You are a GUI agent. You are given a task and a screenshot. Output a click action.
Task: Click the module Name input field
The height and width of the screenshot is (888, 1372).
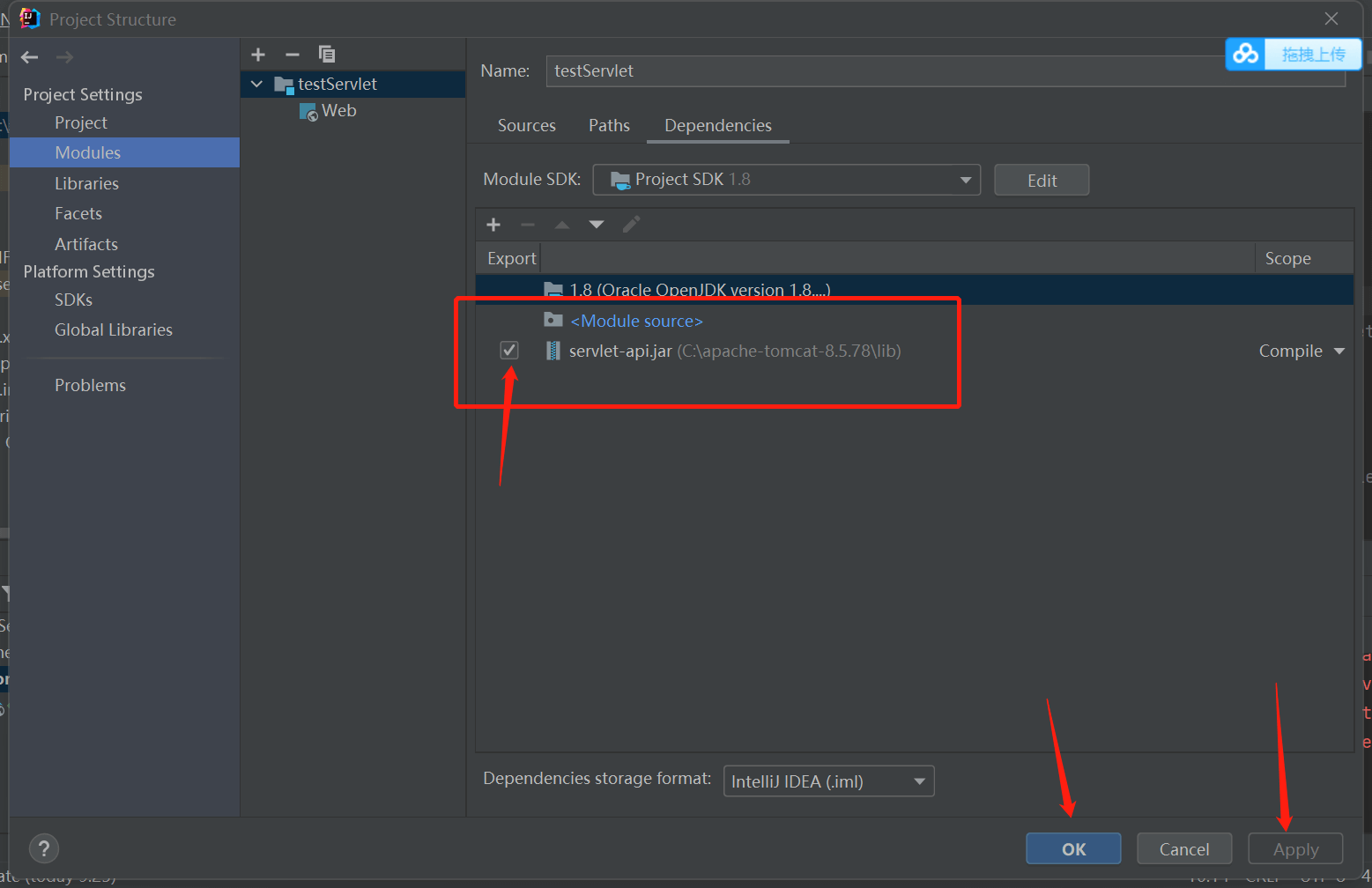(946, 71)
